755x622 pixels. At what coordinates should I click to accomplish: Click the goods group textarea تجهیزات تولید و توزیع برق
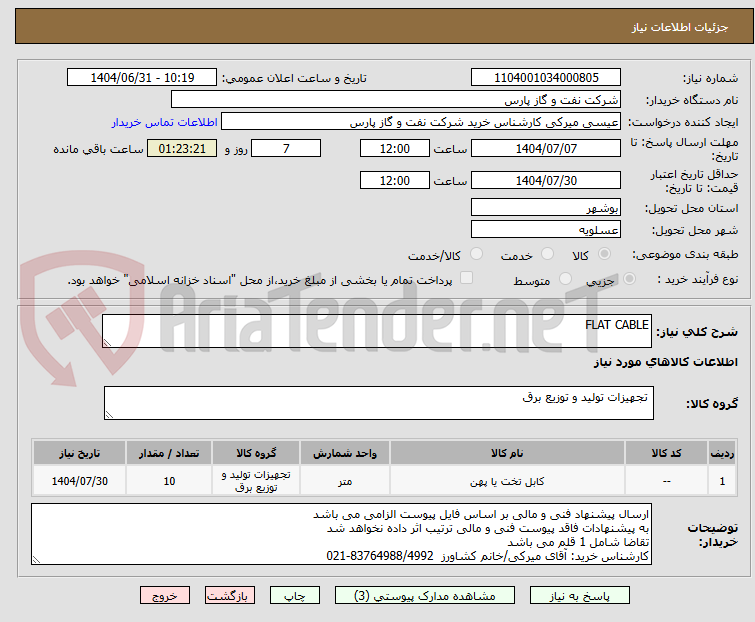tap(378, 403)
